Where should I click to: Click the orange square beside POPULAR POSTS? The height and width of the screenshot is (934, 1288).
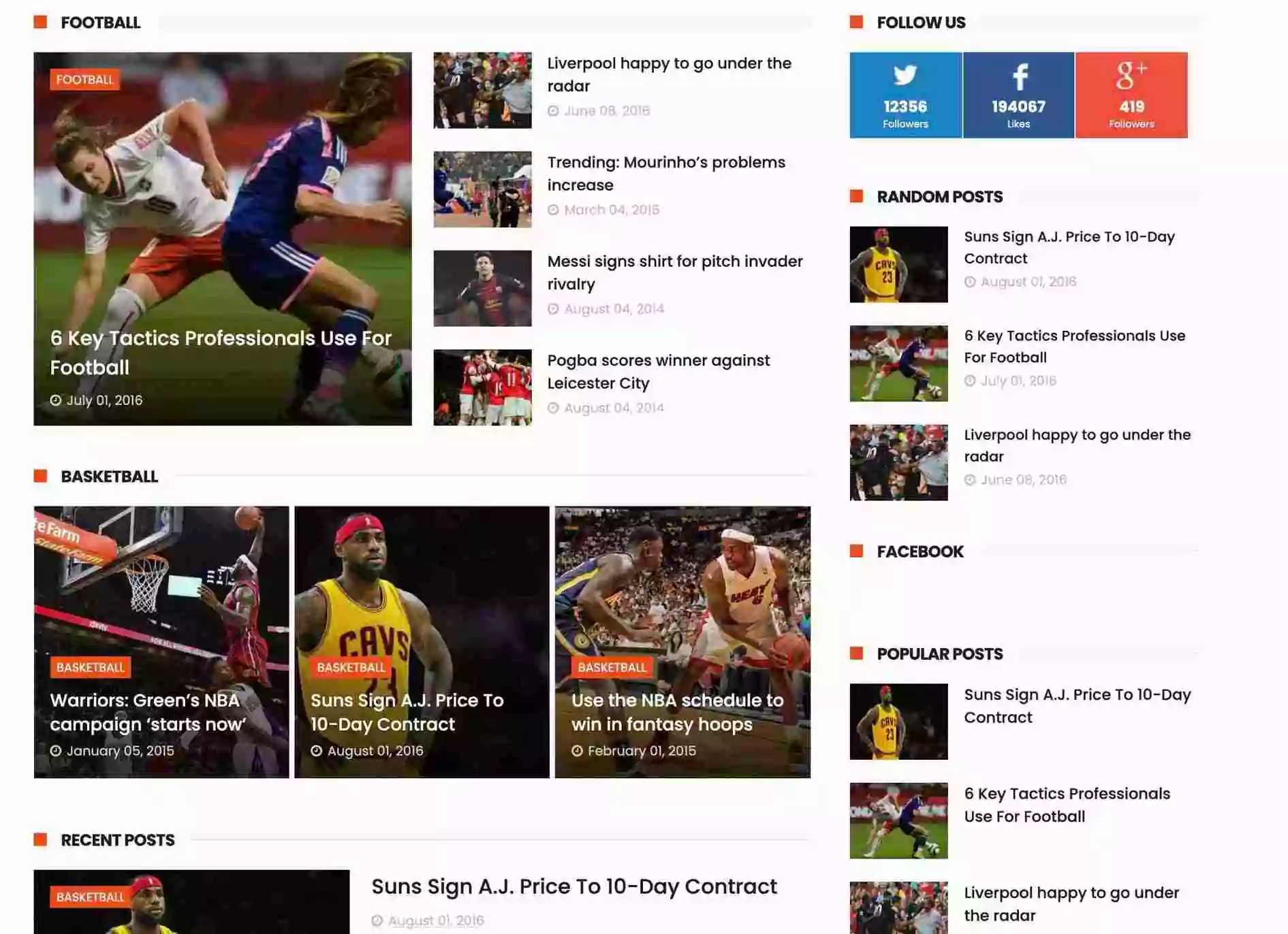tap(856, 654)
